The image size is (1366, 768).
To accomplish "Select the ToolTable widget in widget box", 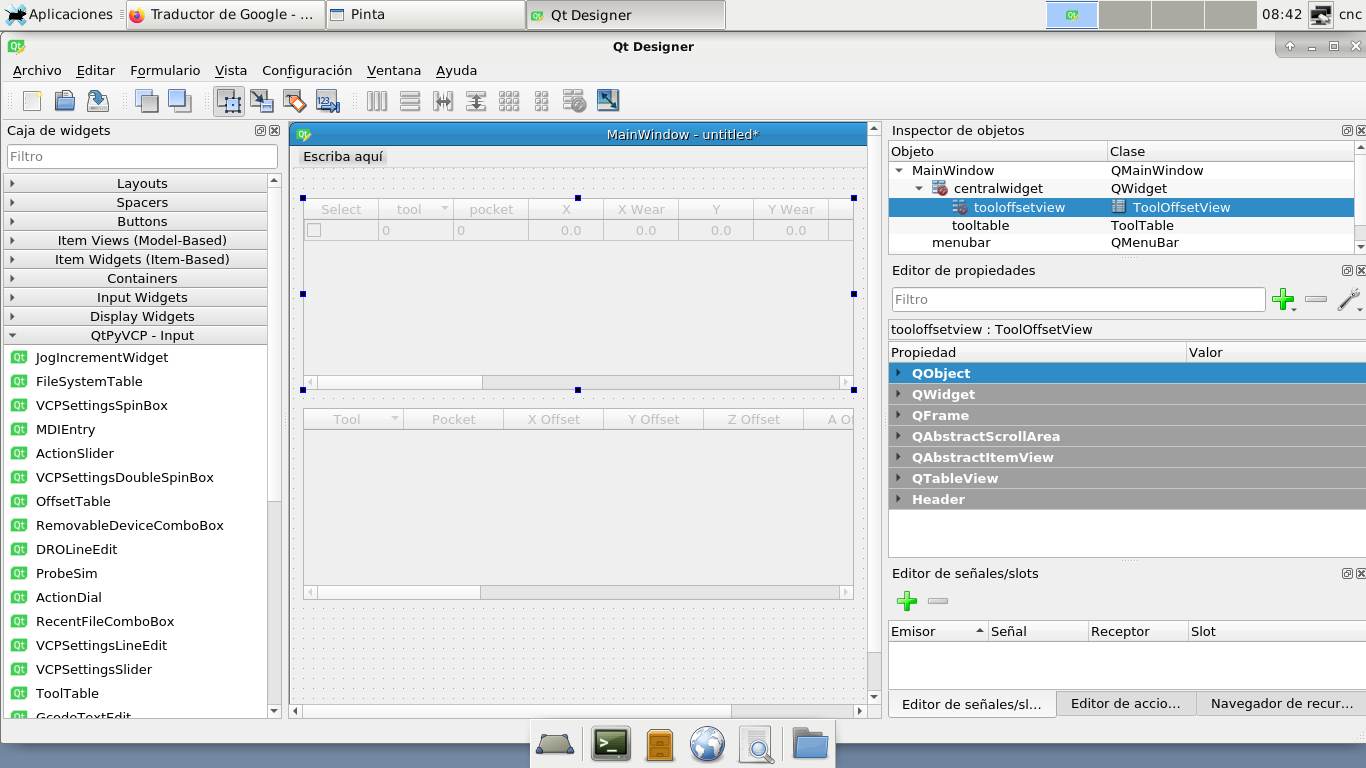I will pyautogui.click(x=67, y=693).
